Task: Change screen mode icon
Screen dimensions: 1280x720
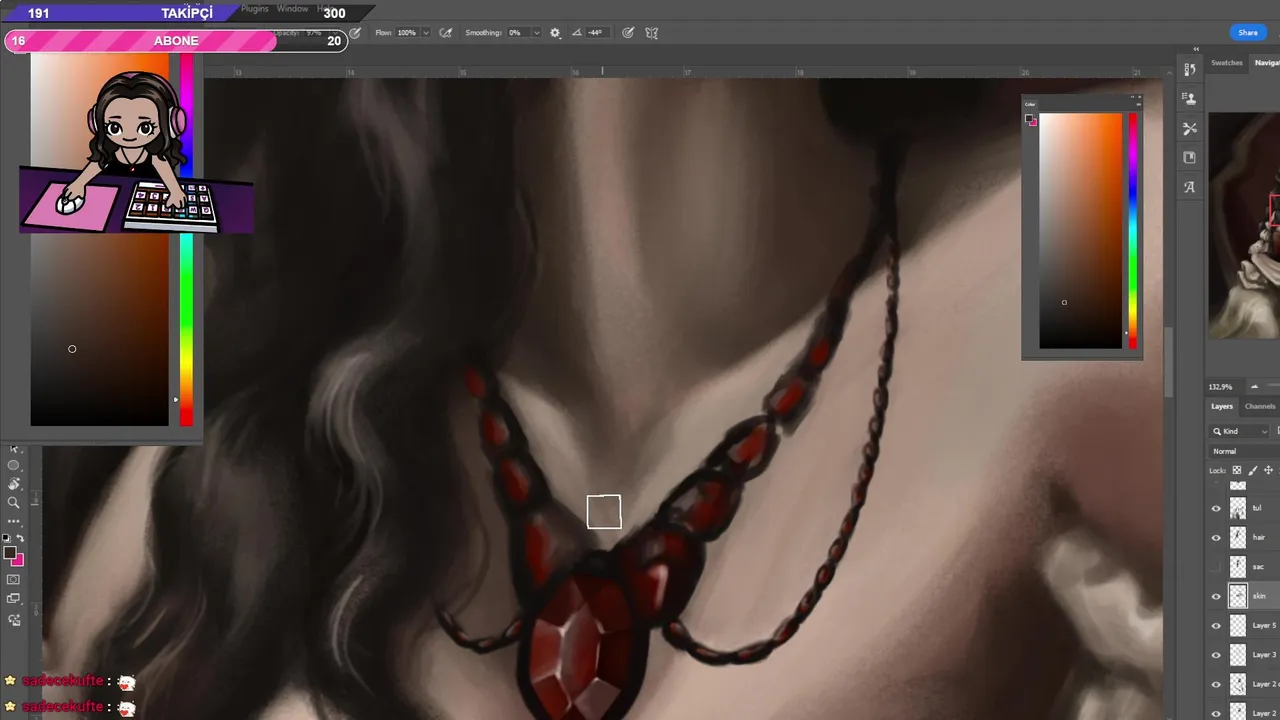Action: pyautogui.click(x=13, y=599)
